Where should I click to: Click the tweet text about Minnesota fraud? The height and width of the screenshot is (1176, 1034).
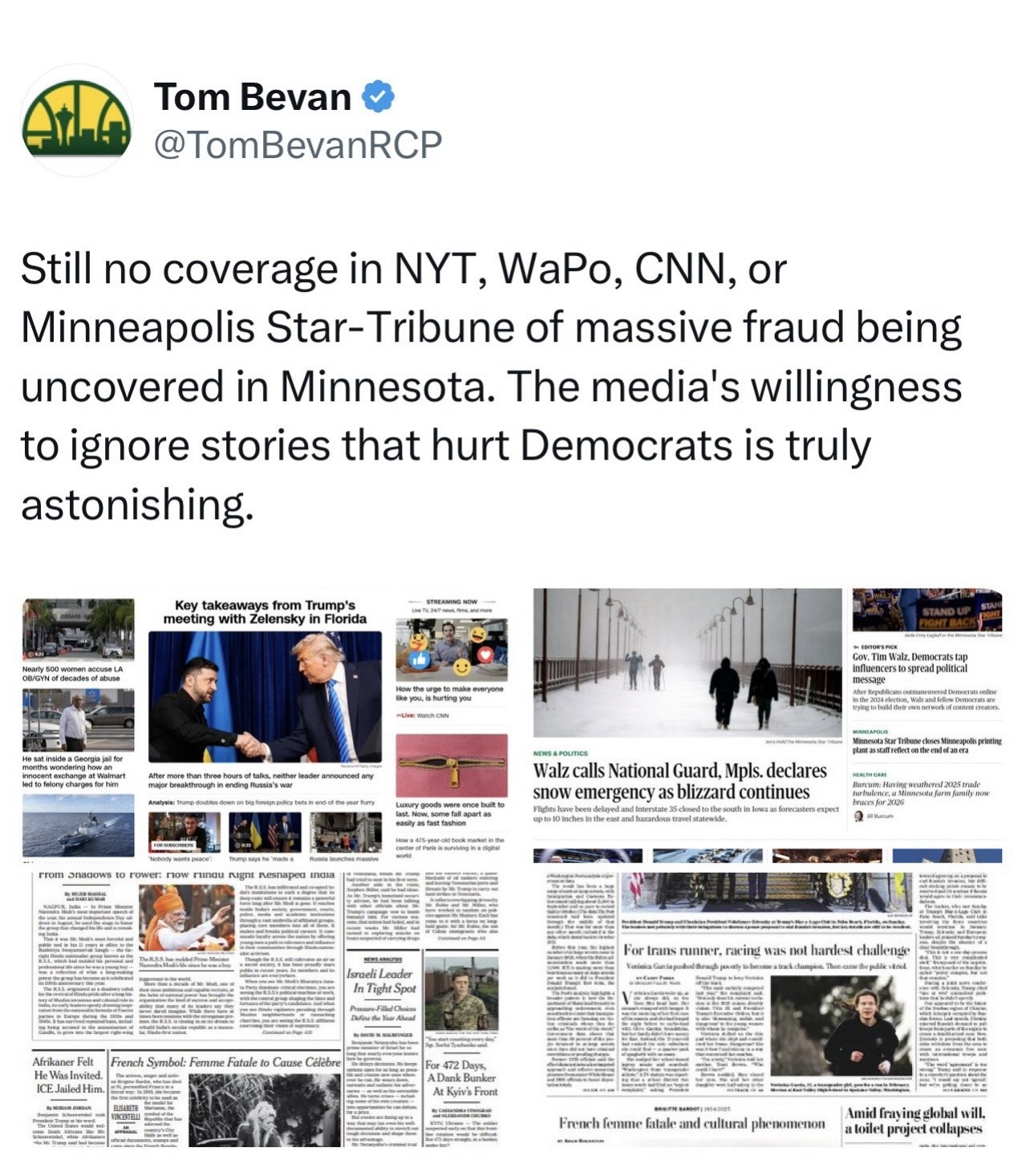pos(491,386)
